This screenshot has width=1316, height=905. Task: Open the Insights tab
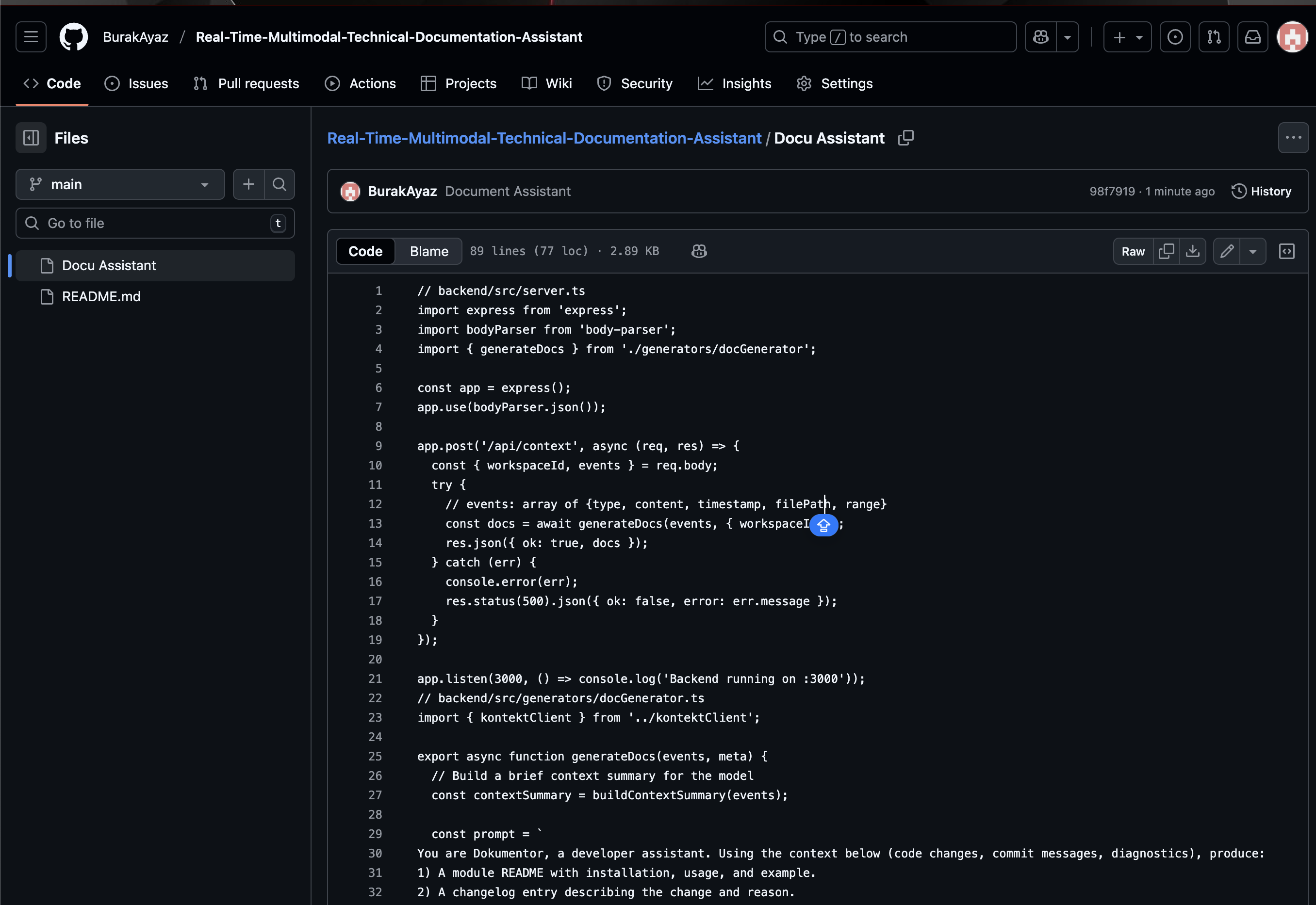point(735,83)
